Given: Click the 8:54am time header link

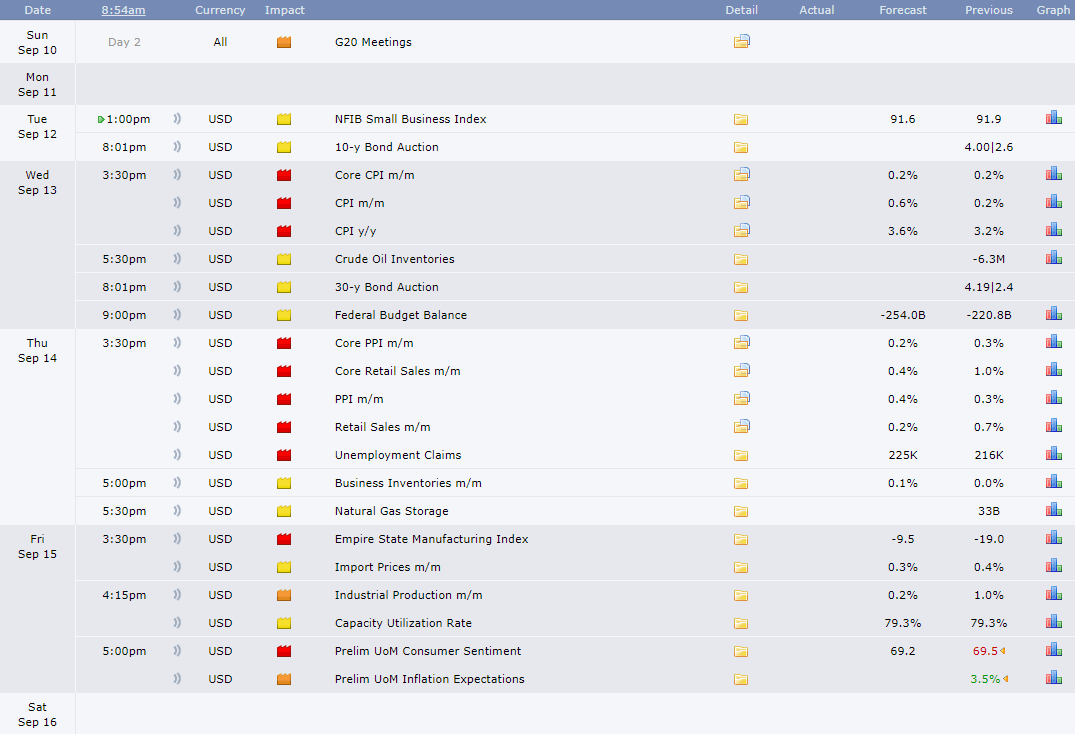Looking at the screenshot, I should click(123, 10).
